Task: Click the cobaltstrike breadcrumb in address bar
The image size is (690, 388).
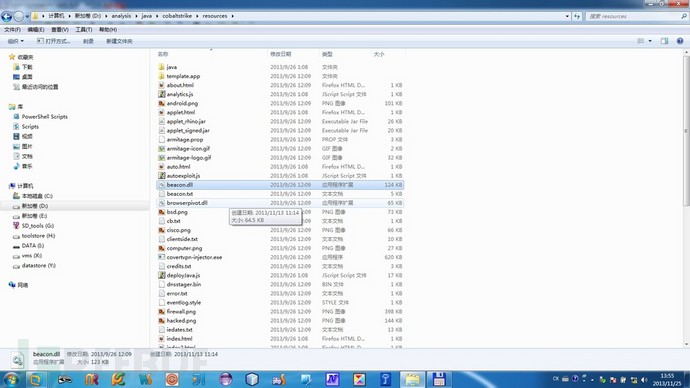Action: pyautogui.click(x=177, y=16)
